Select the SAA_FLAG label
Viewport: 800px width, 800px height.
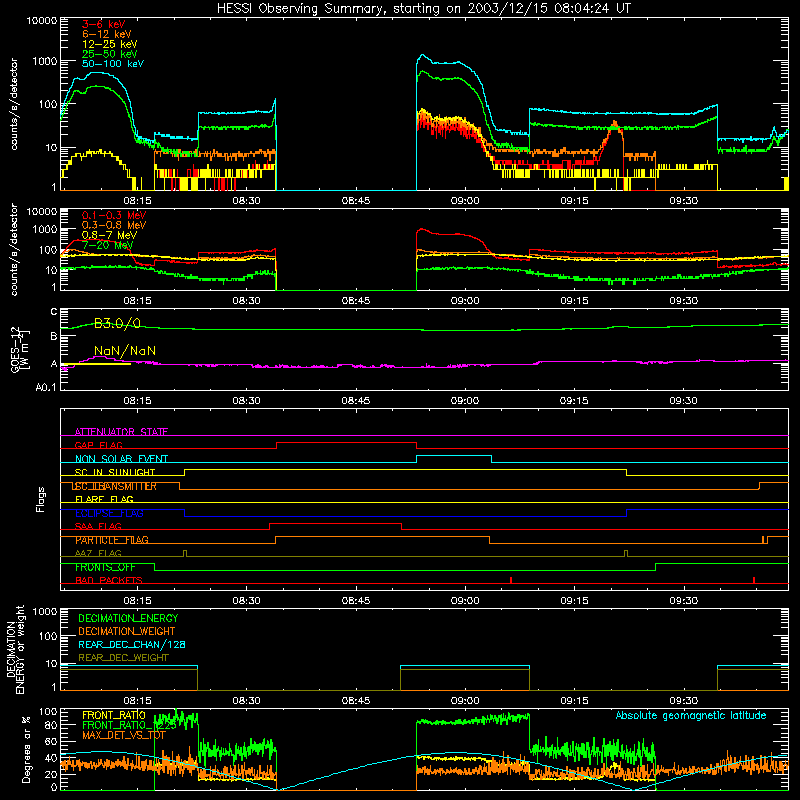tap(98, 527)
